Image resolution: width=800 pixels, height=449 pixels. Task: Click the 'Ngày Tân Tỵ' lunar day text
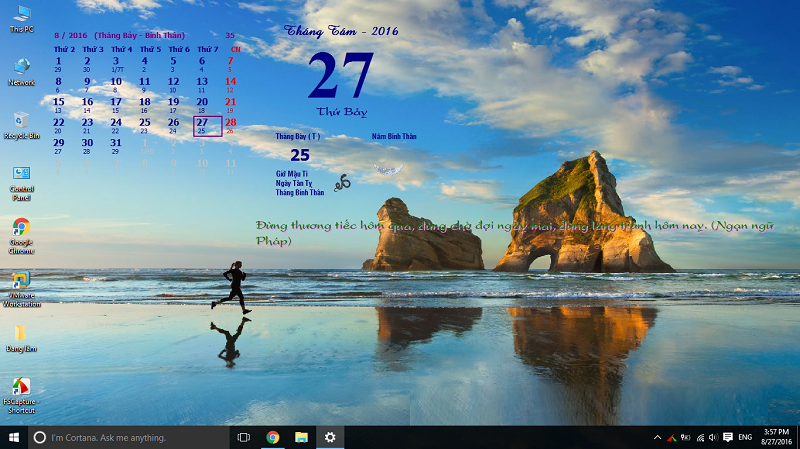tap(294, 183)
